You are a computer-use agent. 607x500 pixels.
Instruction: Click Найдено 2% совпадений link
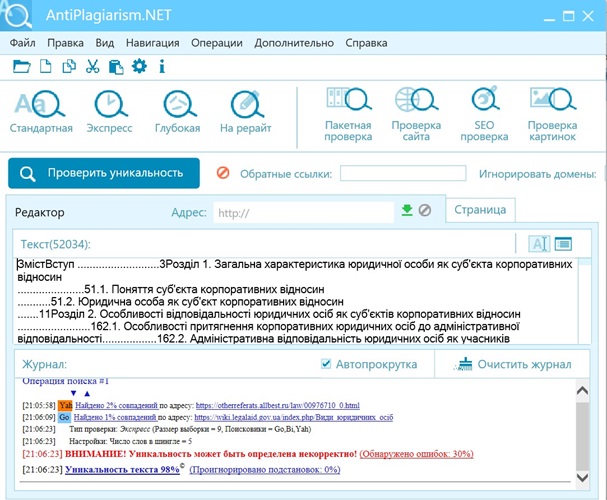point(117,406)
